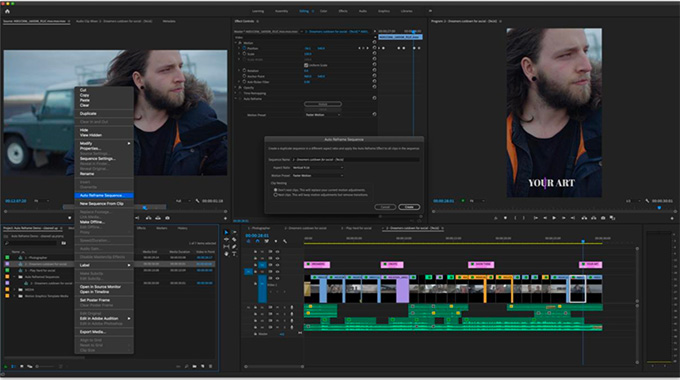Click the Program monitor playhead scrubber

(x=659, y=208)
